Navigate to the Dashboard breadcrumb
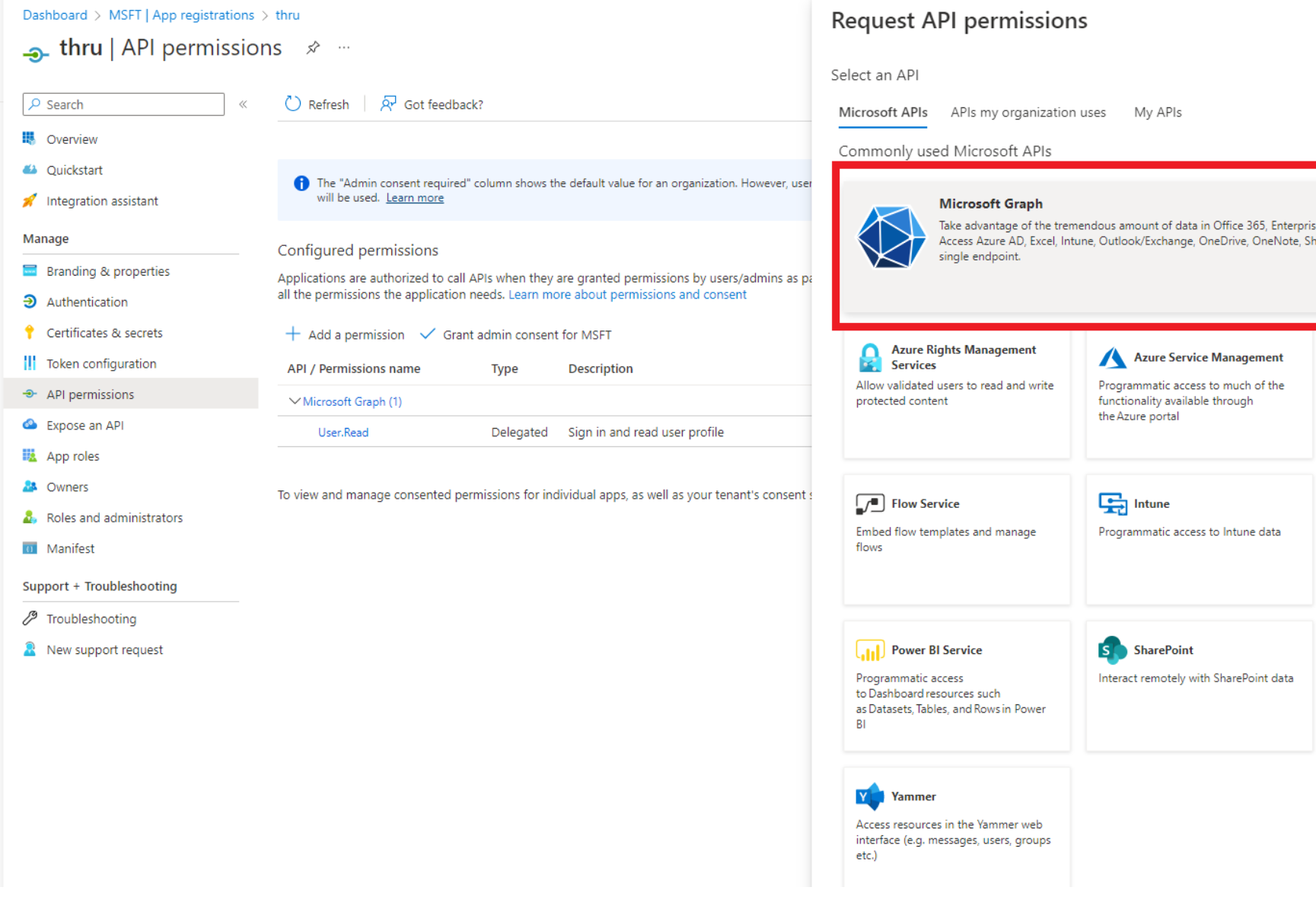Image resolution: width=1316 pixels, height=919 pixels. [55, 15]
